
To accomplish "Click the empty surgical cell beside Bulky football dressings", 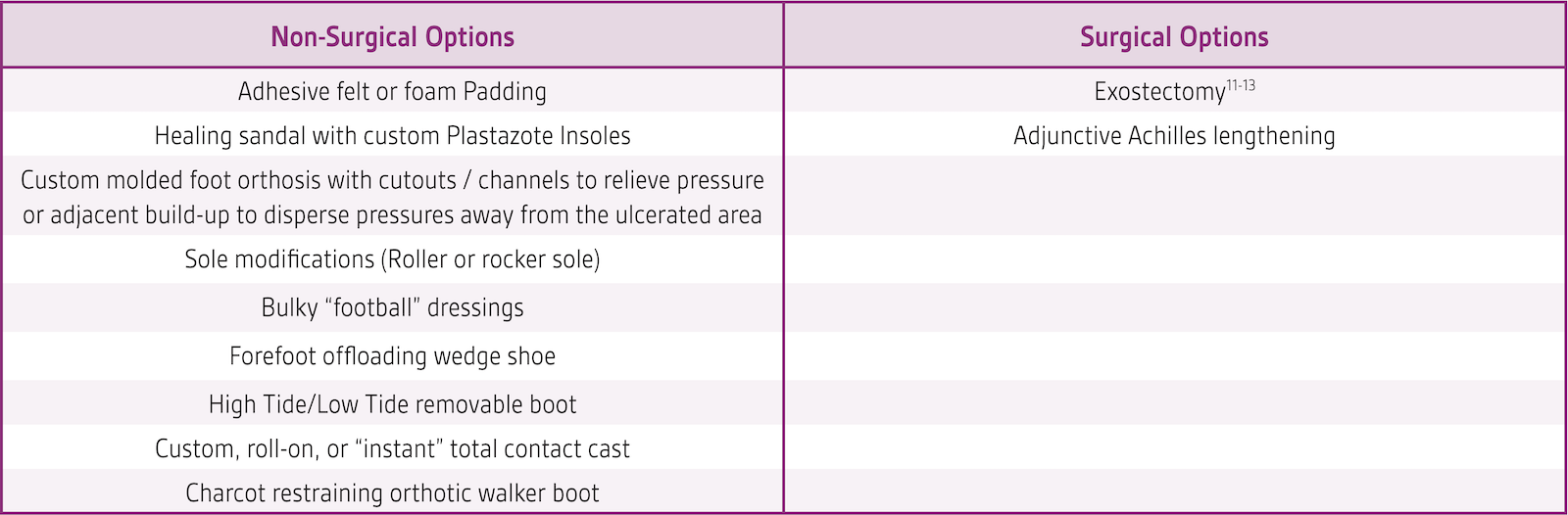I will tap(1174, 307).
